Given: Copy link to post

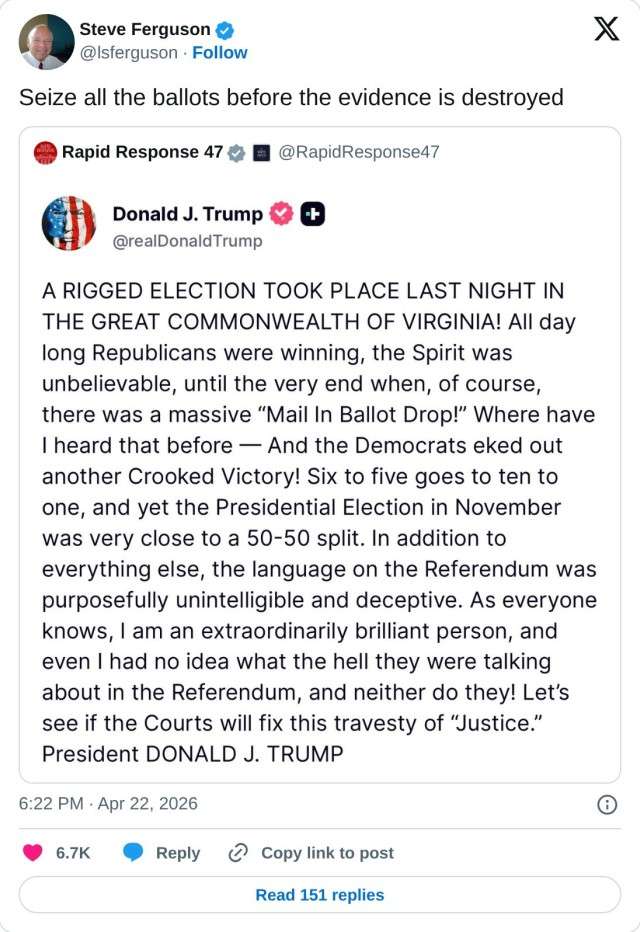Looking at the screenshot, I should pos(311,853).
